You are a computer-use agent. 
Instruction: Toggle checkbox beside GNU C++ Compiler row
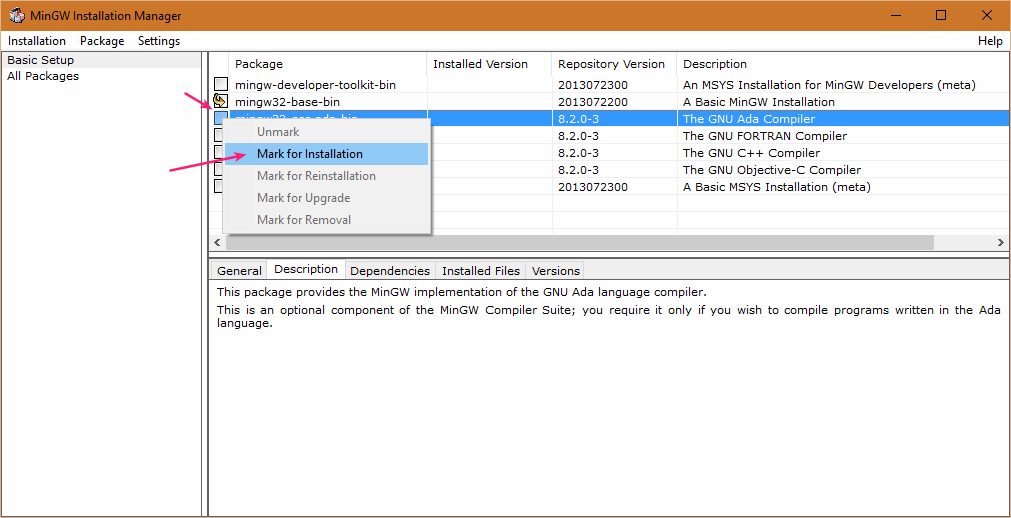click(217, 153)
